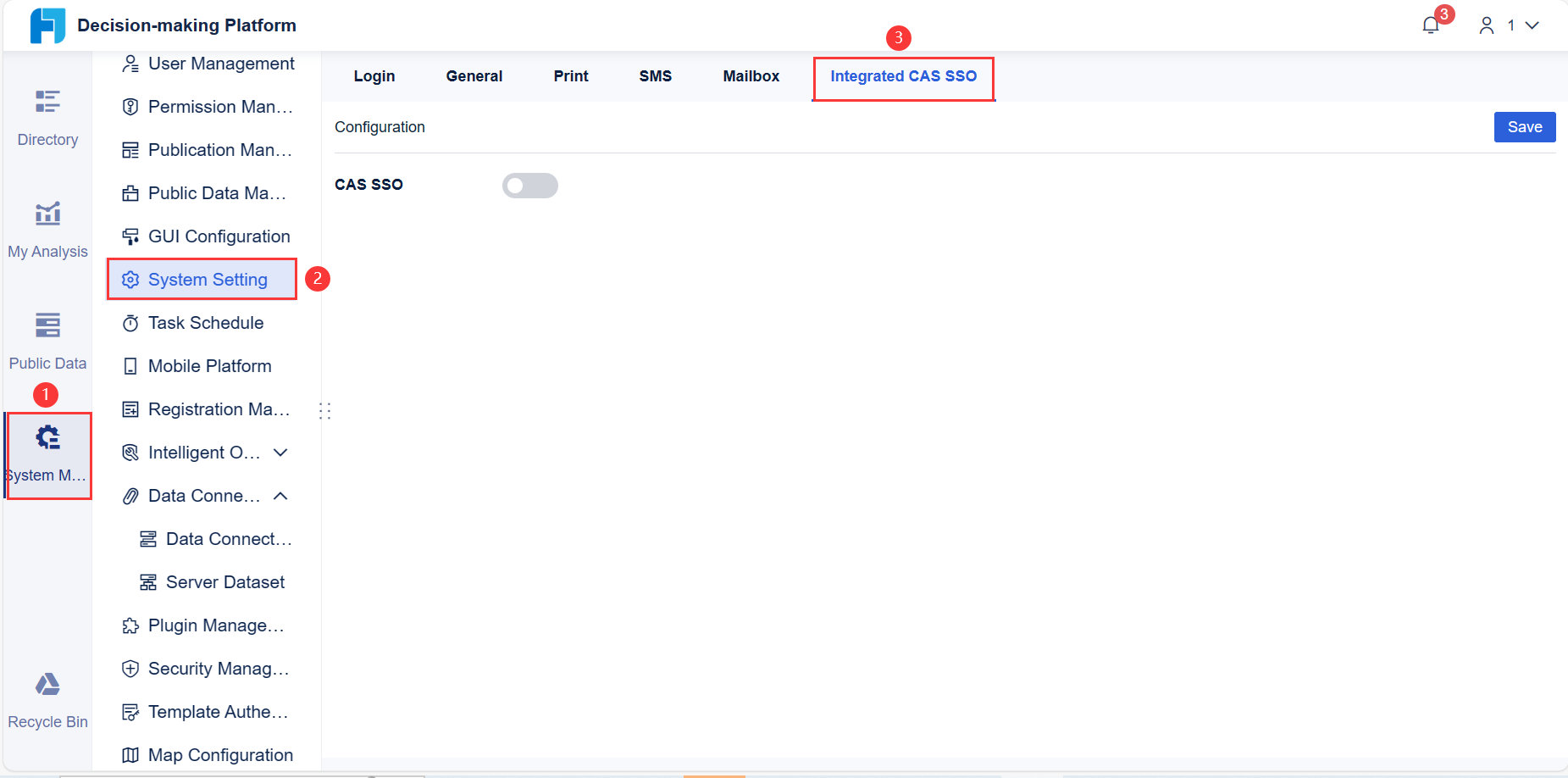The image size is (1568, 778).
Task: Click the Save button
Action: pyautogui.click(x=1524, y=126)
